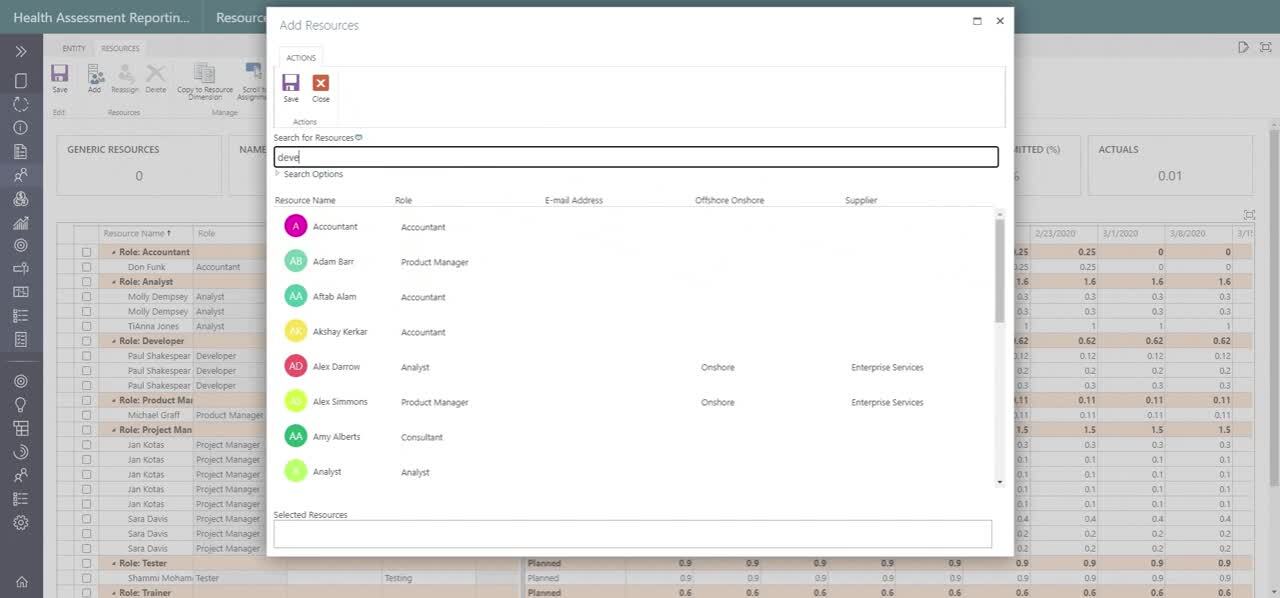The image size is (1280, 598).
Task: Check the Don Funk row checkbox
Action: (87, 268)
